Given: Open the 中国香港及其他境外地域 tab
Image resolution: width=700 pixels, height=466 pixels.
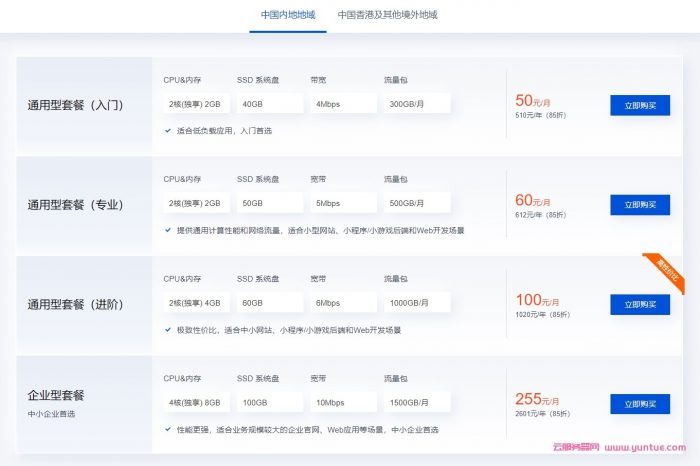Looking at the screenshot, I should [x=387, y=15].
